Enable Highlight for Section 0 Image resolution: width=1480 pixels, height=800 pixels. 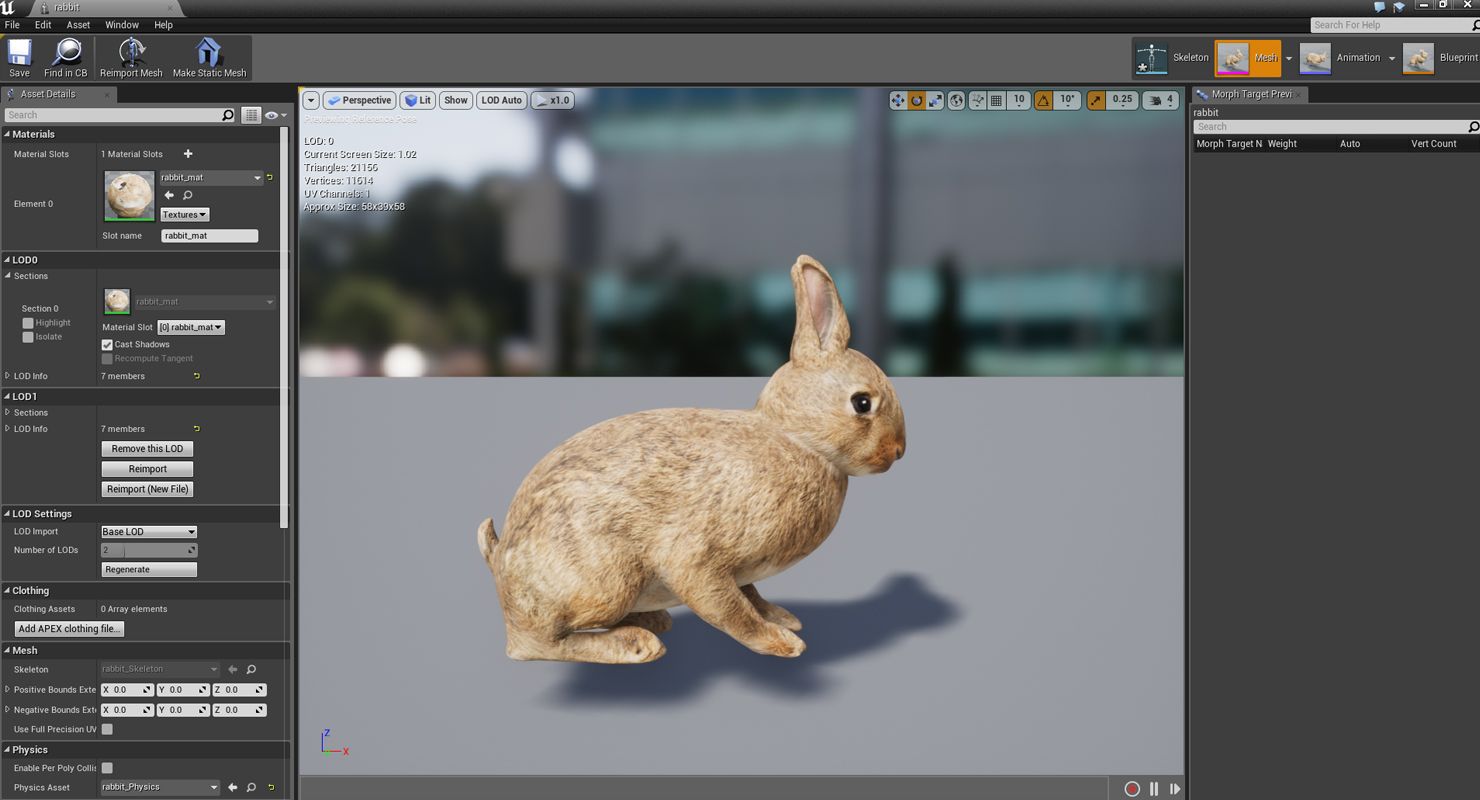click(28, 323)
